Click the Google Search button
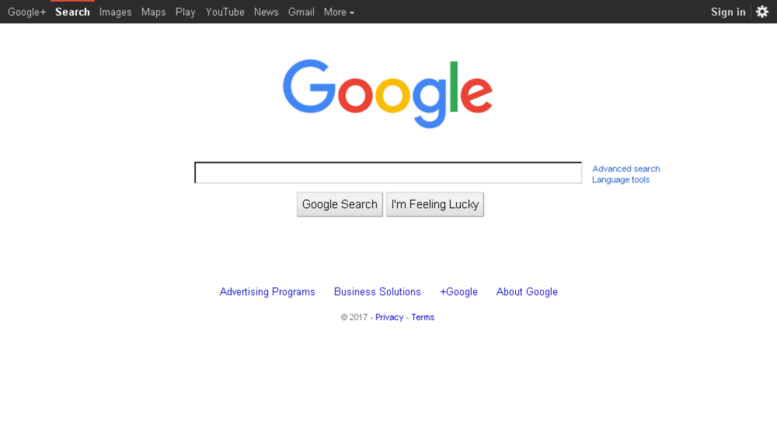This screenshot has width=777, height=423. tap(339, 204)
